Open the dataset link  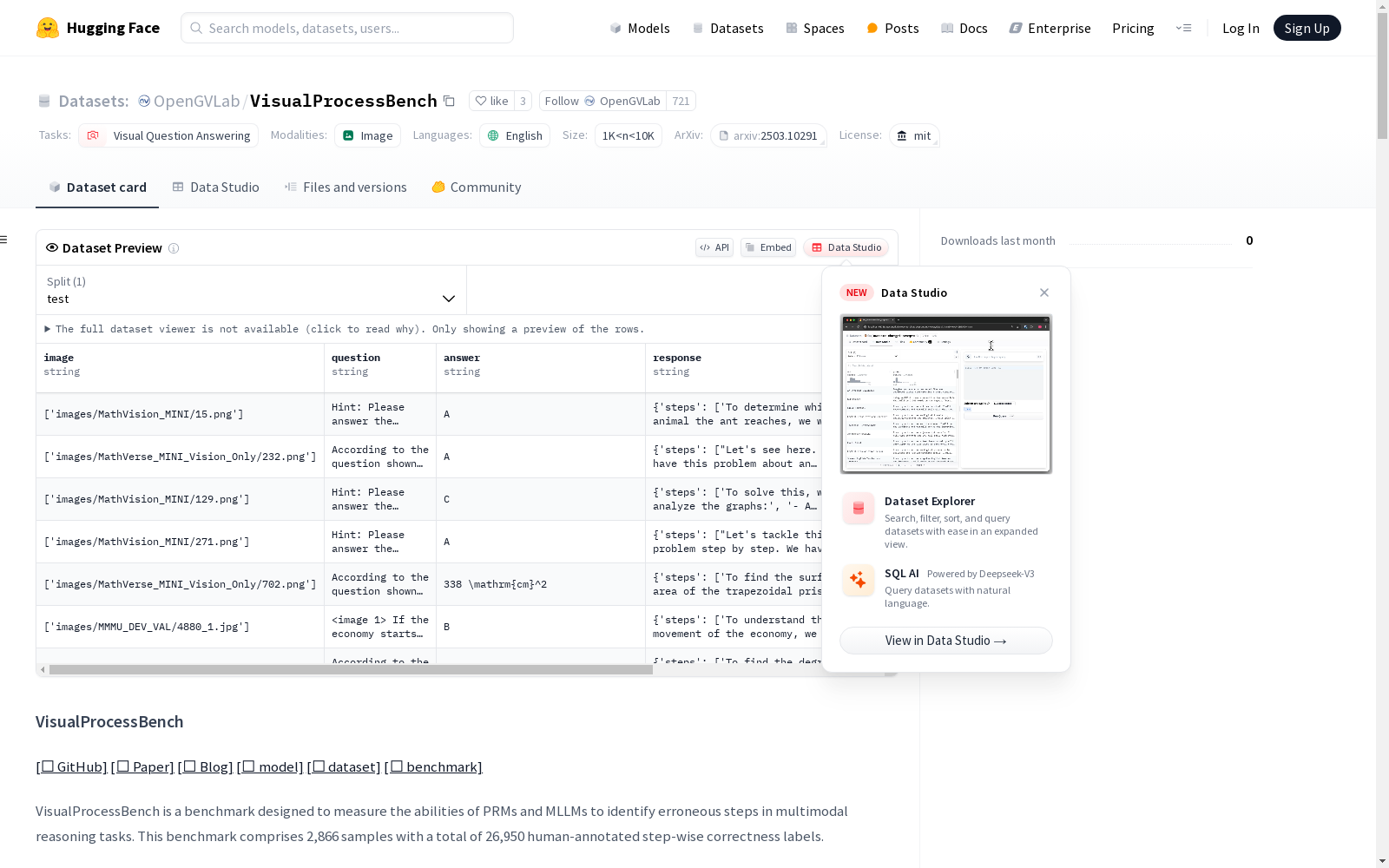coord(344,766)
